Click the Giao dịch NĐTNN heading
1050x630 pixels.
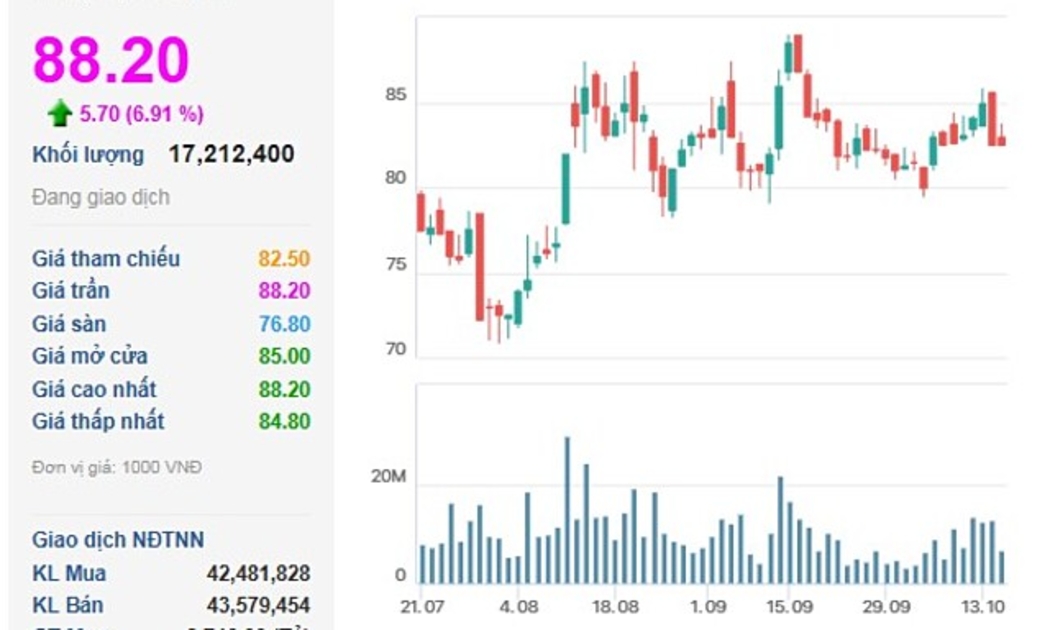tap(118, 540)
